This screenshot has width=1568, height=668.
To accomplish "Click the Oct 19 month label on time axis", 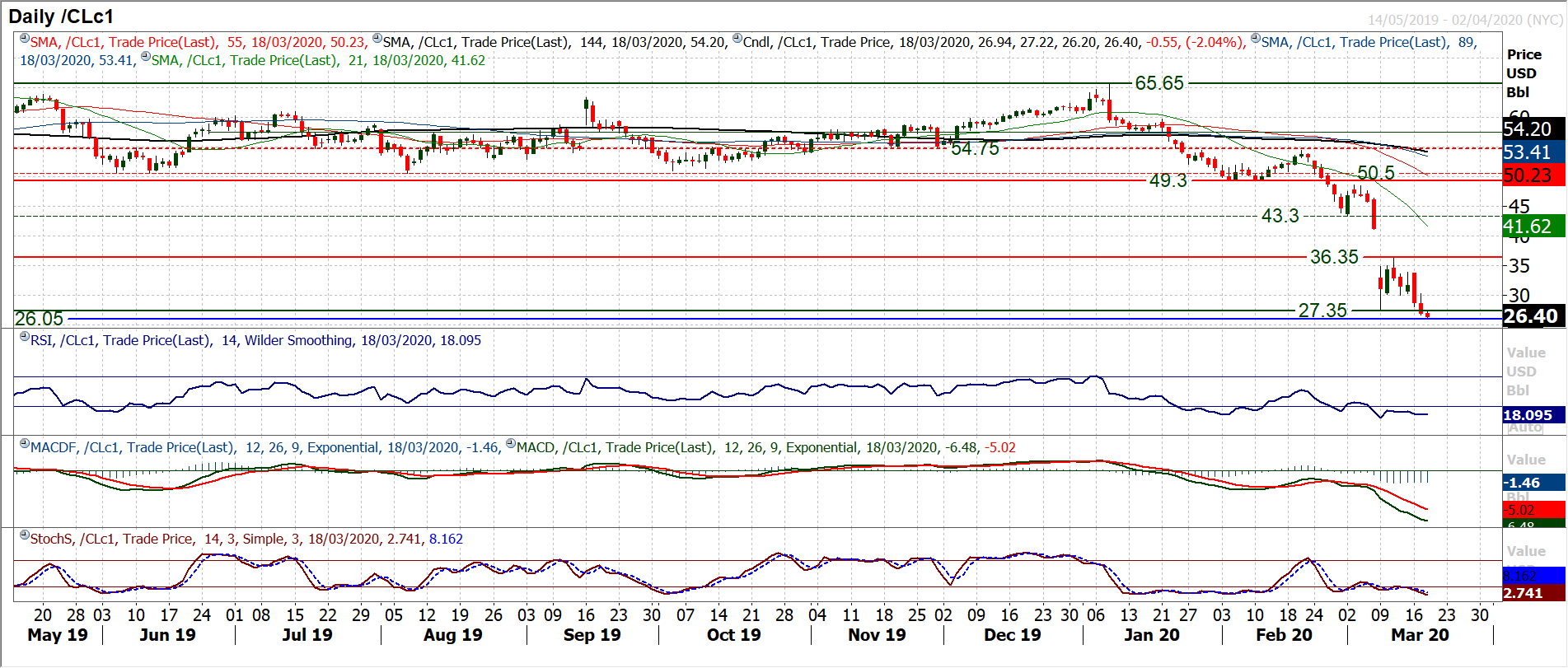I will (x=733, y=635).
